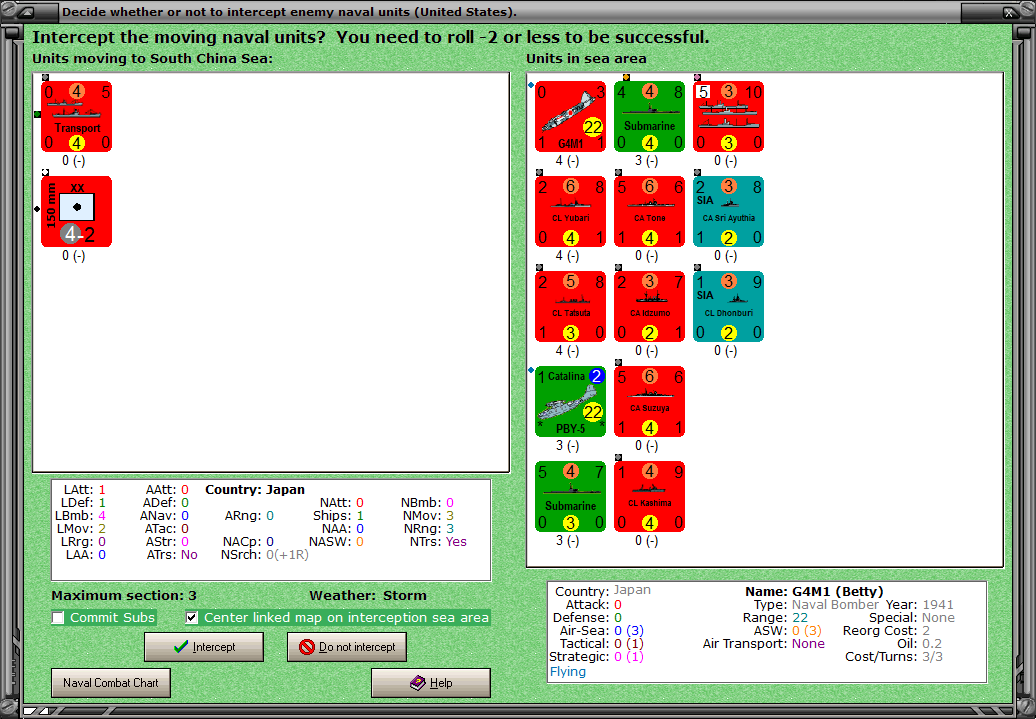Image resolution: width=1036 pixels, height=719 pixels.
Task: Click the NSrch: 0(+1R) value
Action: (x=265, y=554)
